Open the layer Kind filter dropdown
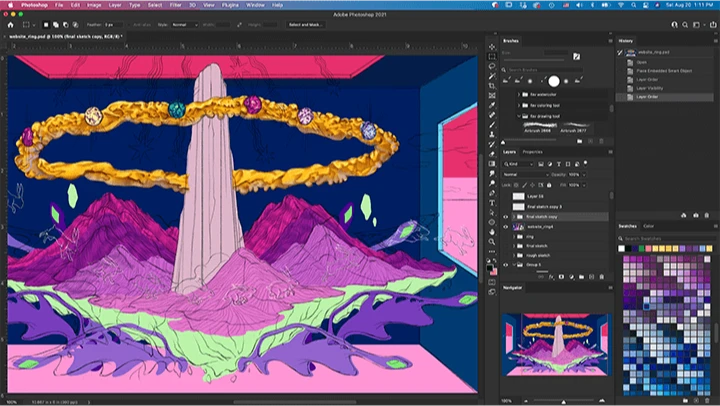This screenshot has height=406, width=720. (x=519, y=164)
